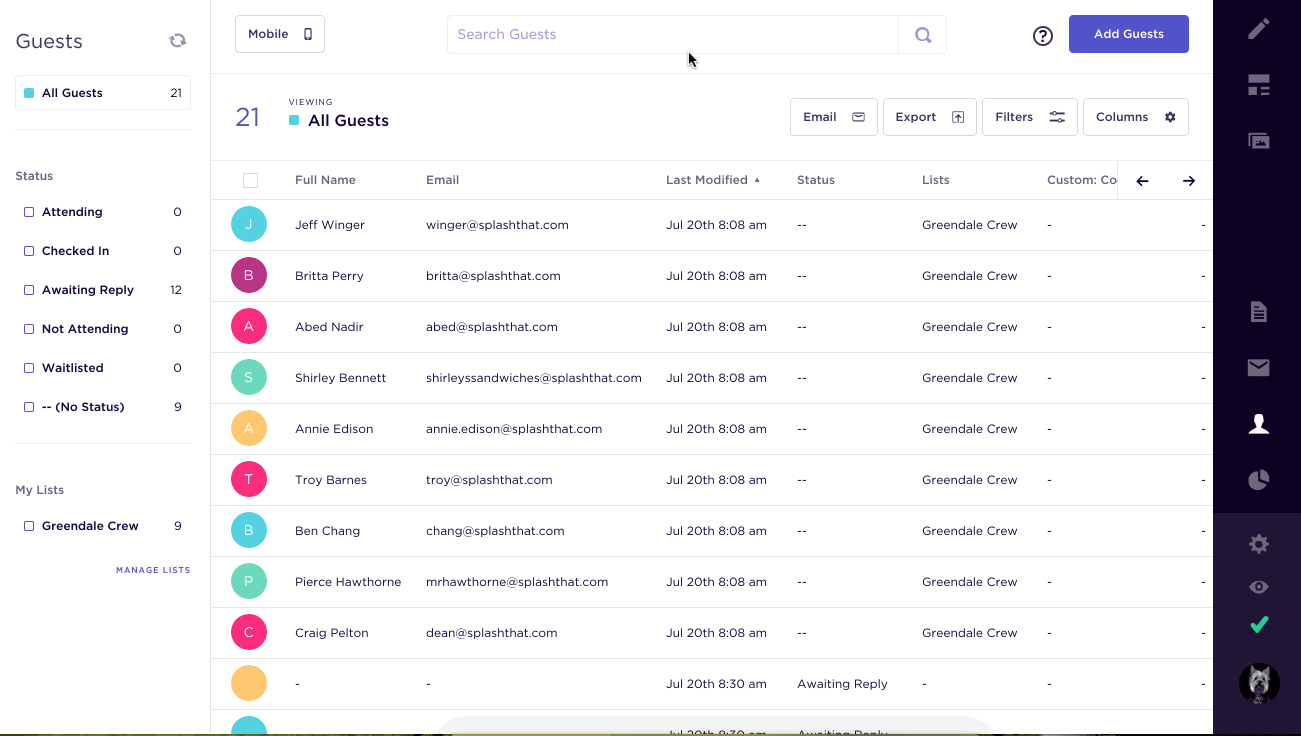The image size is (1301, 736).
Task: Filter by Waitlisted status
Action: (x=103, y=368)
